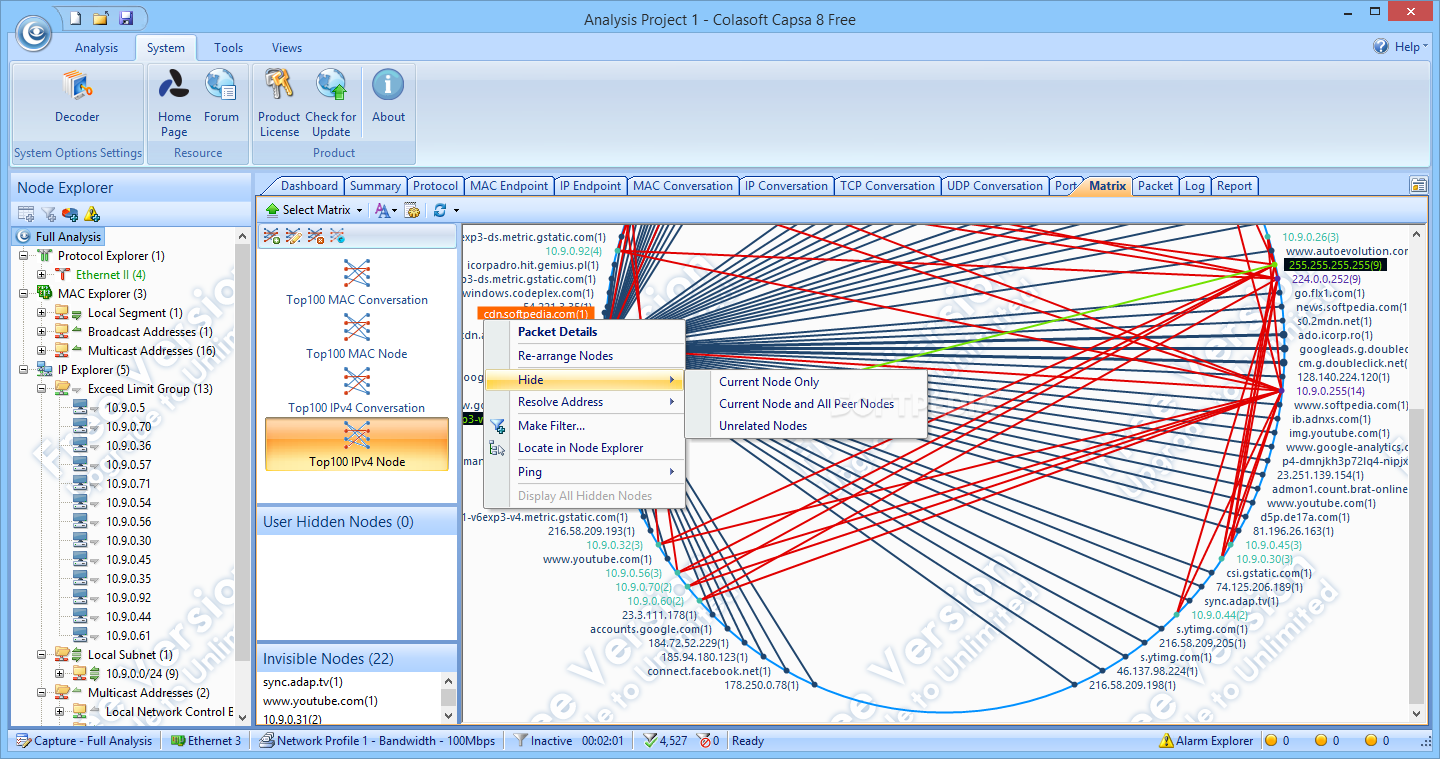
Task: Select the Add New Matrix icon
Action: pyautogui.click(x=270, y=236)
